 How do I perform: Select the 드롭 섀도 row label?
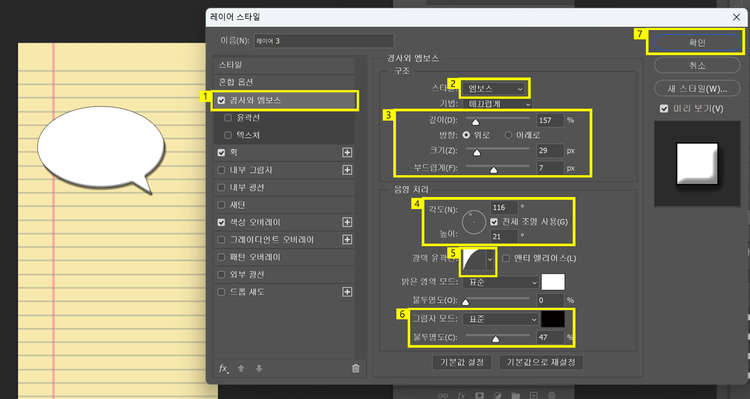click(247, 292)
